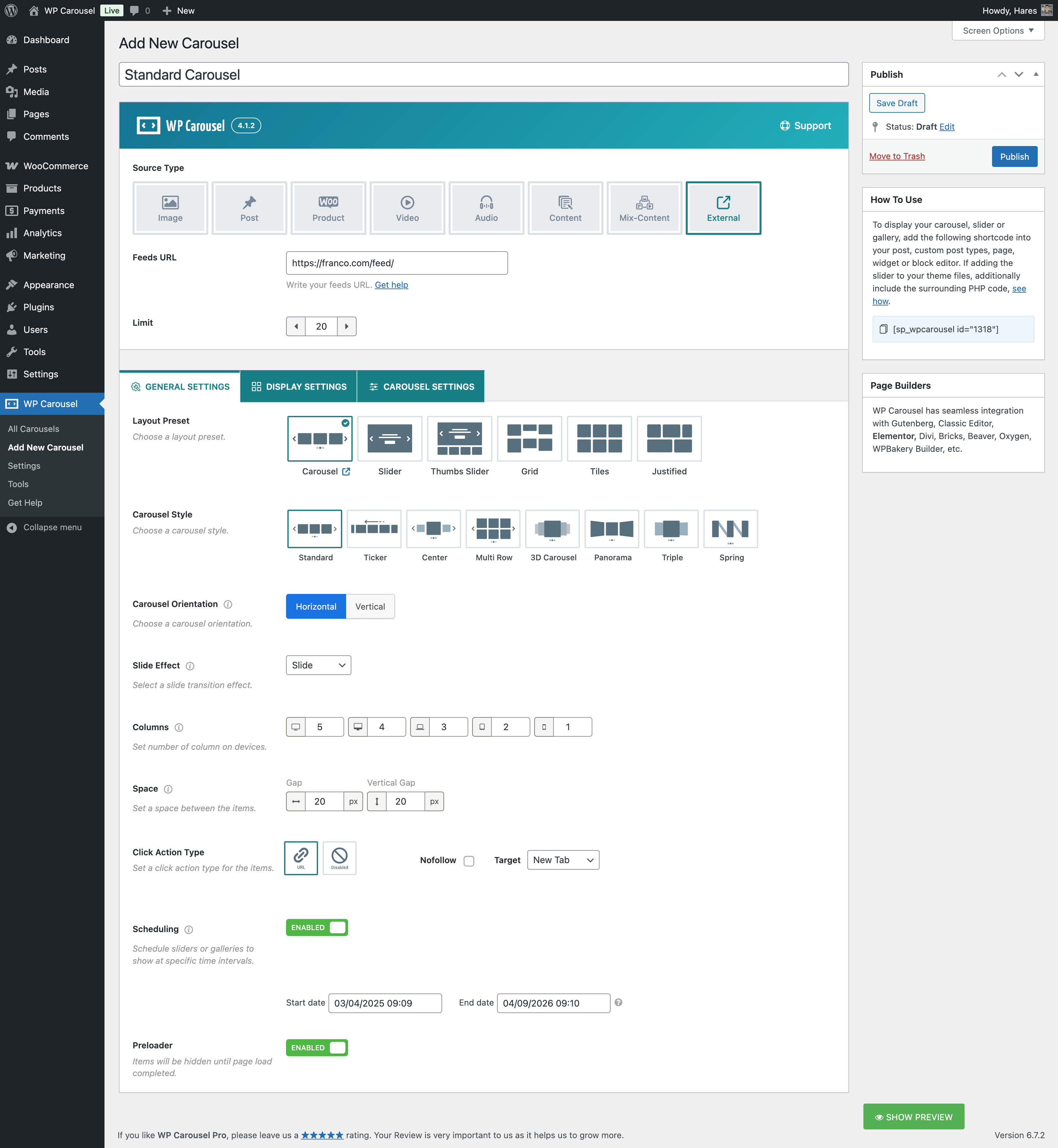Click the Gap value field

click(x=324, y=802)
